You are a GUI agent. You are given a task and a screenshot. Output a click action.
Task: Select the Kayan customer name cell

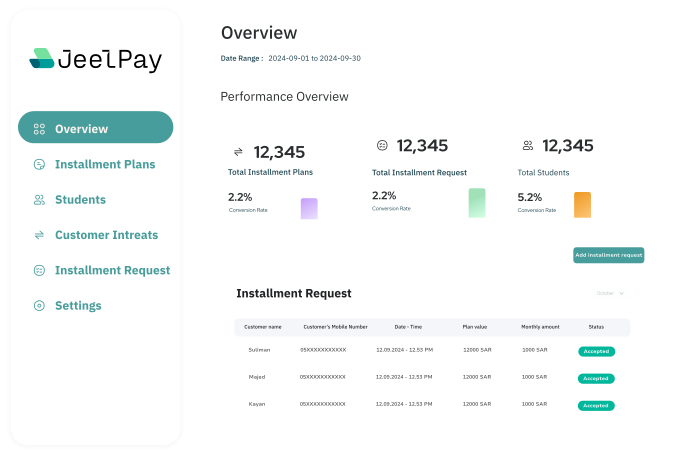[257, 404]
